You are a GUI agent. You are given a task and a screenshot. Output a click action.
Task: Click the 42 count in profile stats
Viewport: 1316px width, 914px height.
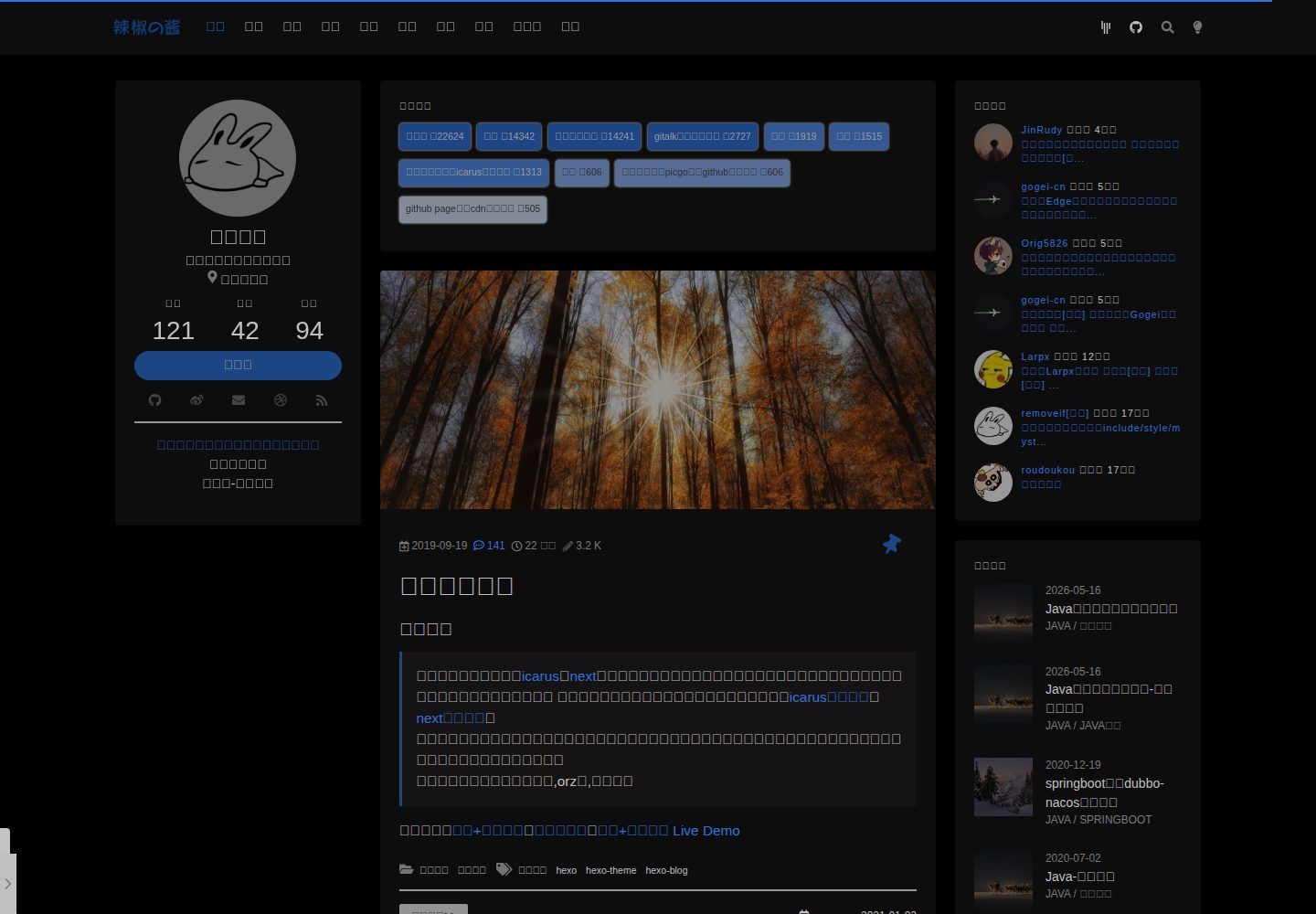[245, 331]
